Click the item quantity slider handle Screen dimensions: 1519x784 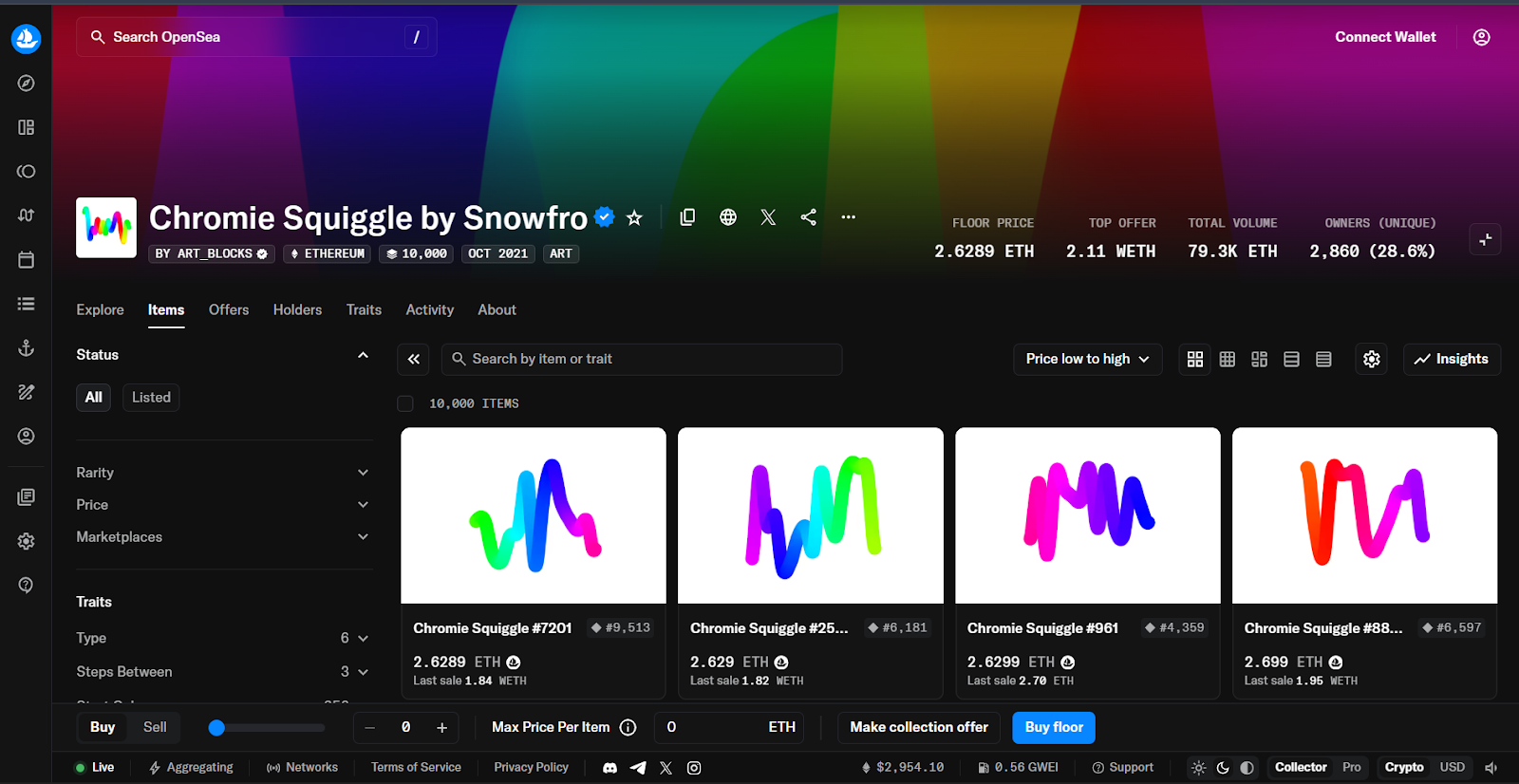click(x=216, y=728)
